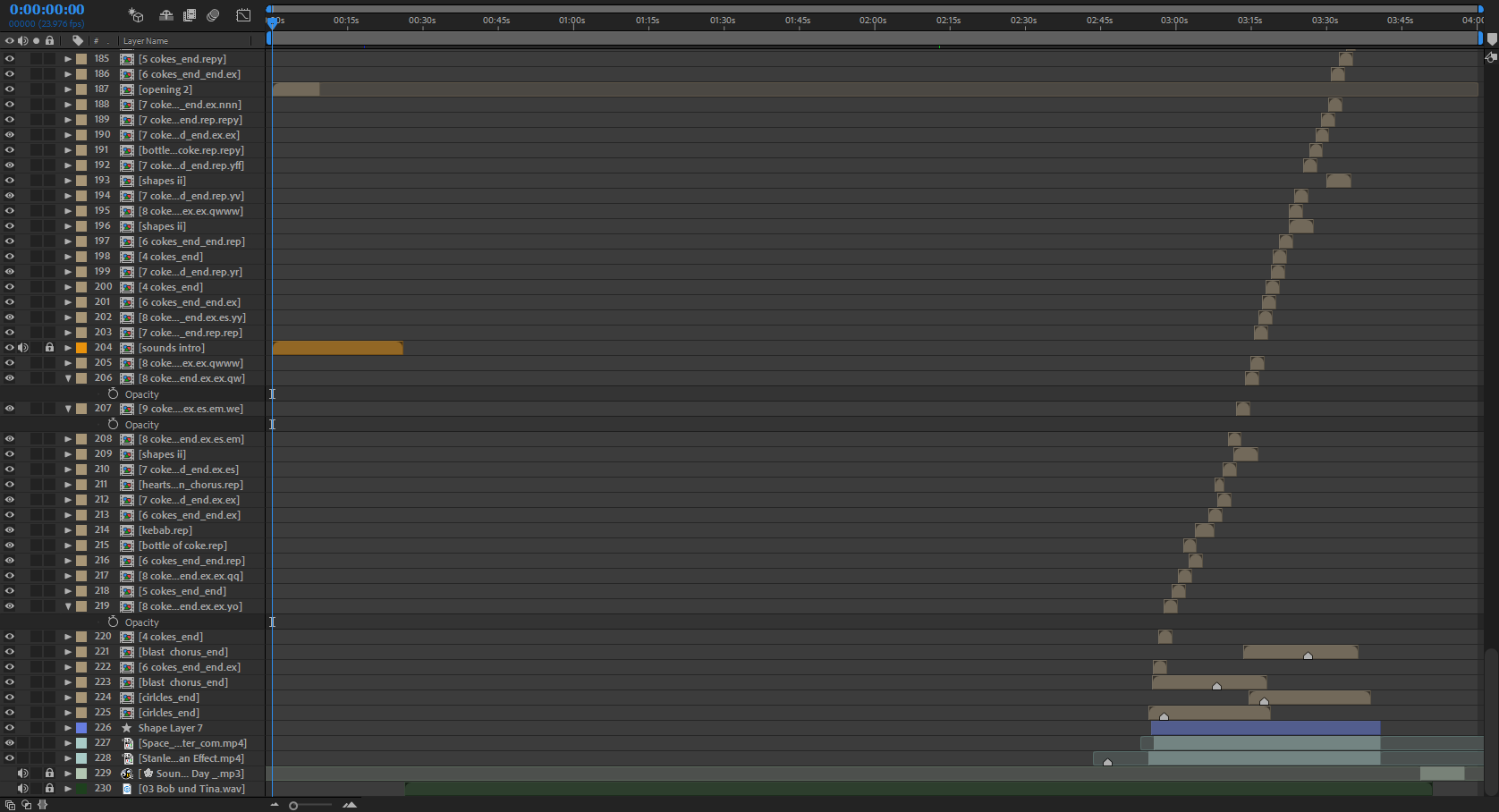Viewport: 1499px width, 812px height.
Task: Click video file icon of layer 227
Action: coord(127,743)
